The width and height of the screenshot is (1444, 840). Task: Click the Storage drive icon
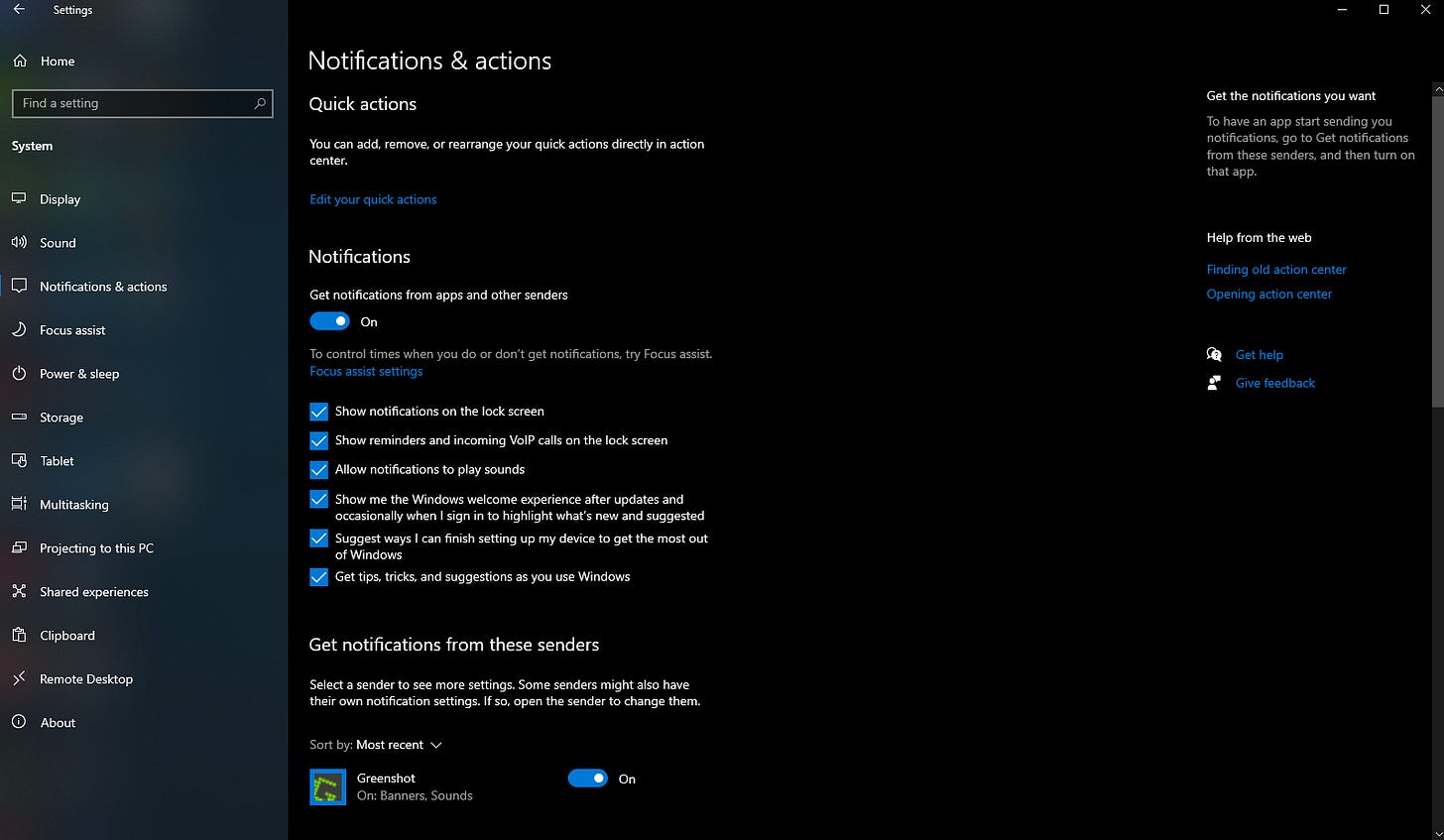[x=19, y=417]
